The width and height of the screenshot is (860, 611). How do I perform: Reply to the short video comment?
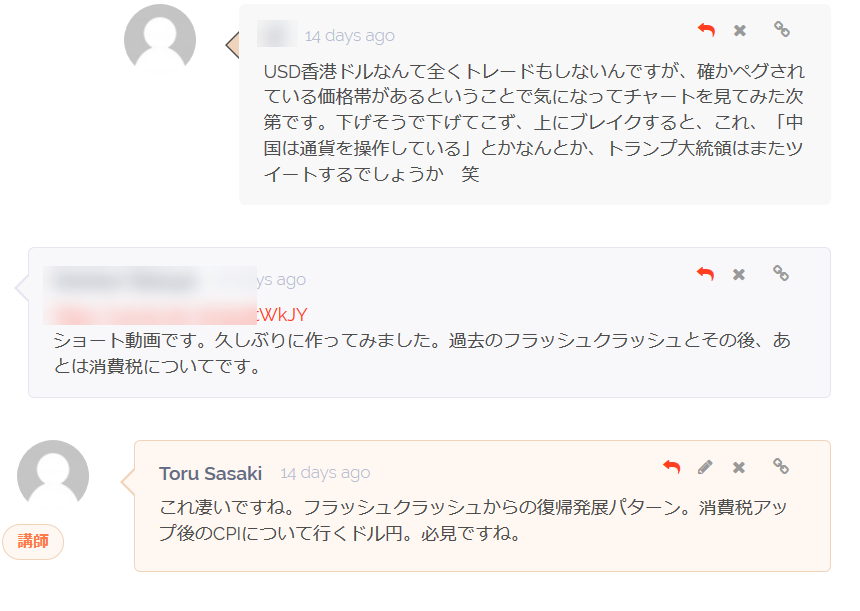(x=705, y=274)
